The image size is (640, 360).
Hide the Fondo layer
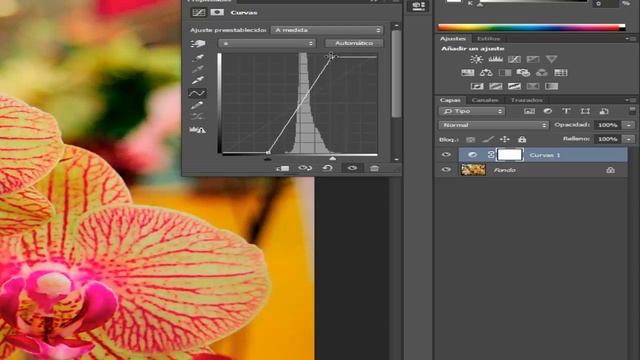point(446,169)
